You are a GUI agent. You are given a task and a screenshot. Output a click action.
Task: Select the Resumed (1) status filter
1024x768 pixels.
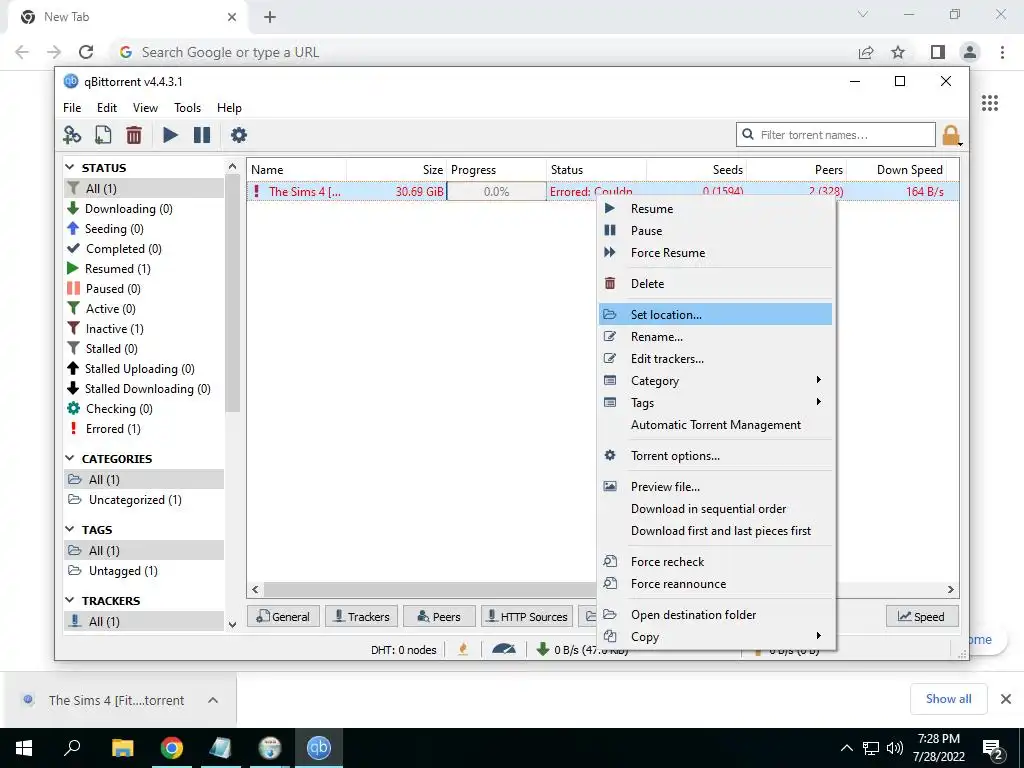pyautogui.click(x=118, y=269)
